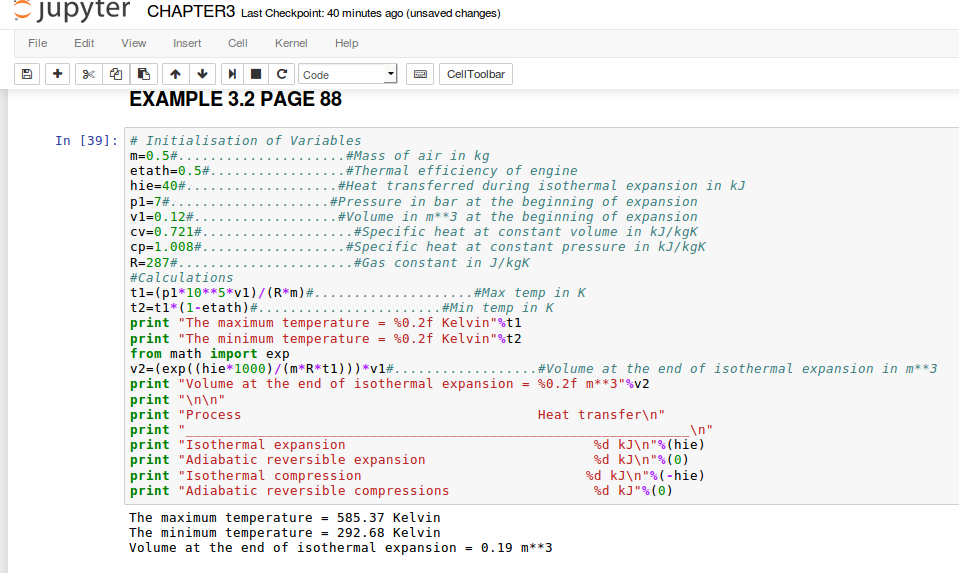Screen dimensions: 959x573
Task: Move the selected cell down
Action: click(x=203, y=75)
